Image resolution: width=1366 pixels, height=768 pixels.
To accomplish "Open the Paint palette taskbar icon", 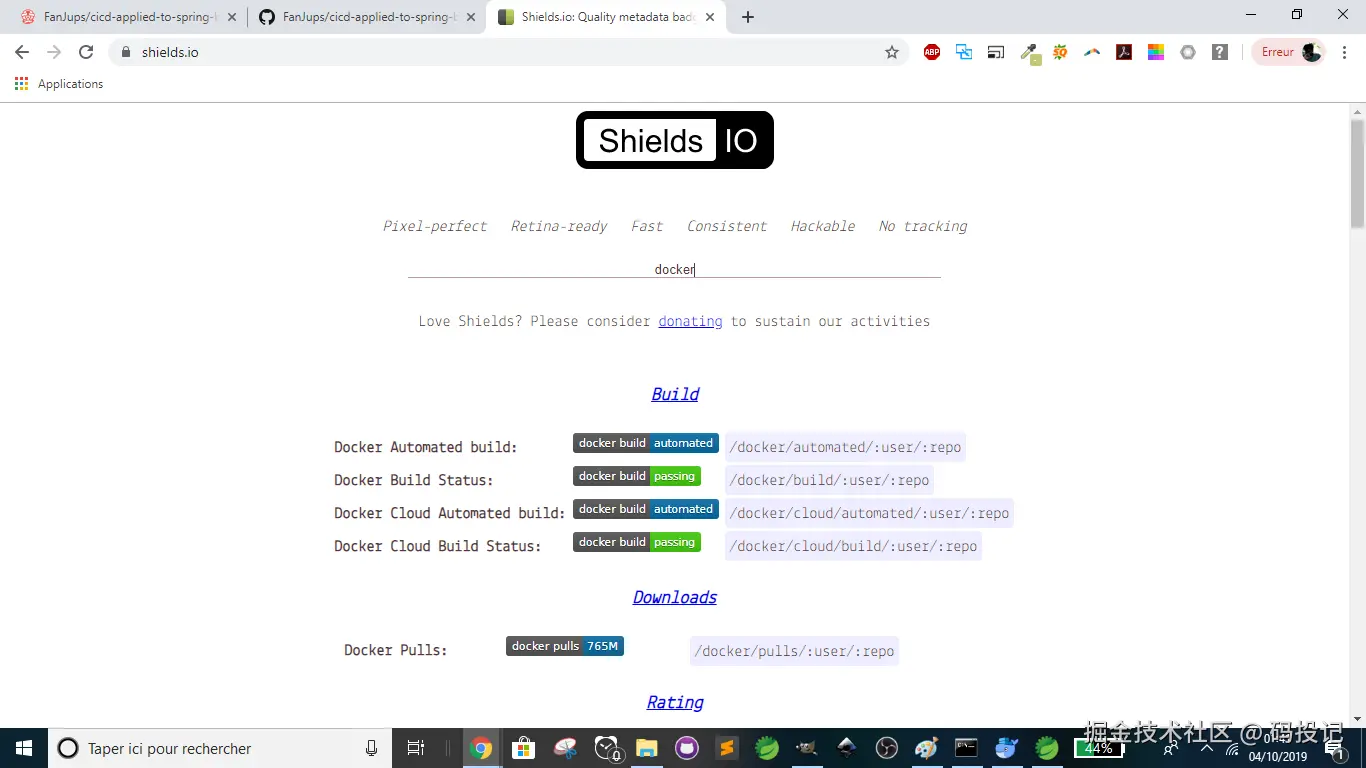I will [927, 748].
